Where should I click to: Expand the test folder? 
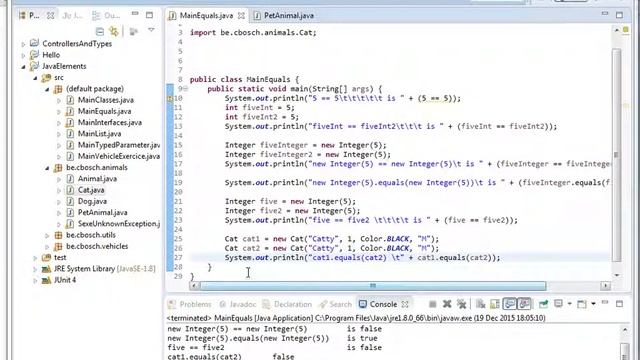(x=35, y=258)
